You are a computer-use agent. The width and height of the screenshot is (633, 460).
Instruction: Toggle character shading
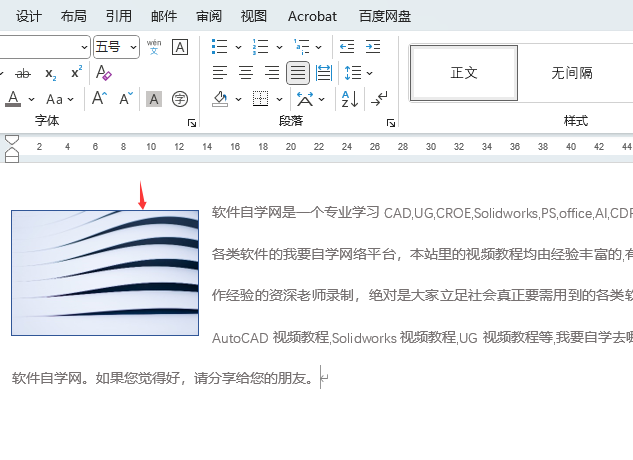[154, 99]
